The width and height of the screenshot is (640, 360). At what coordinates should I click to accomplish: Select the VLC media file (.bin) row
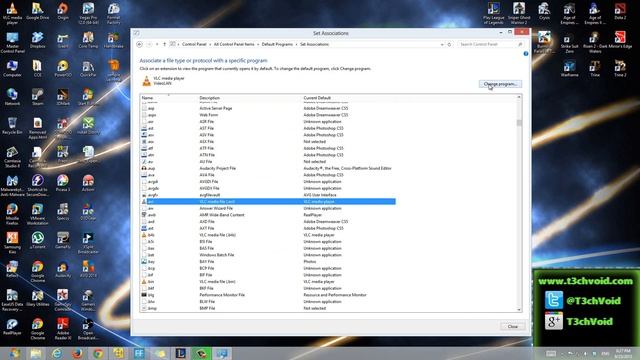[268, 282]
